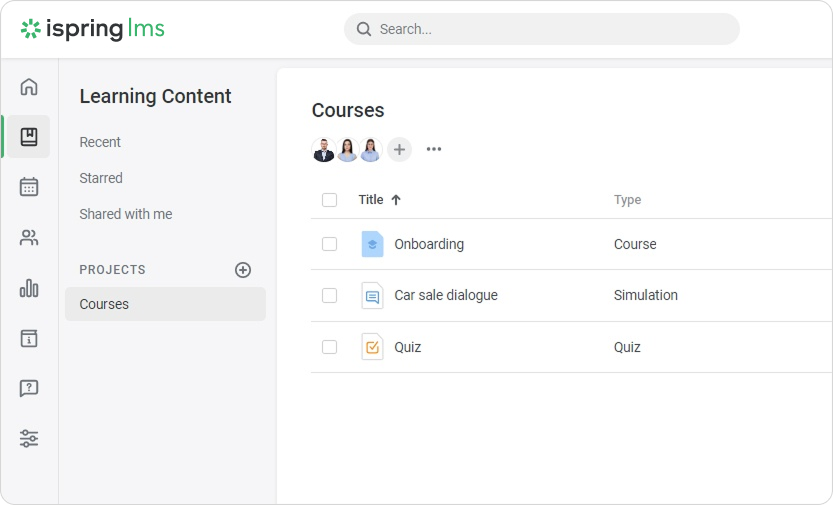Click the info archive sidebar icon
Viewport: 833px width, 505px height.
point(29,339)
